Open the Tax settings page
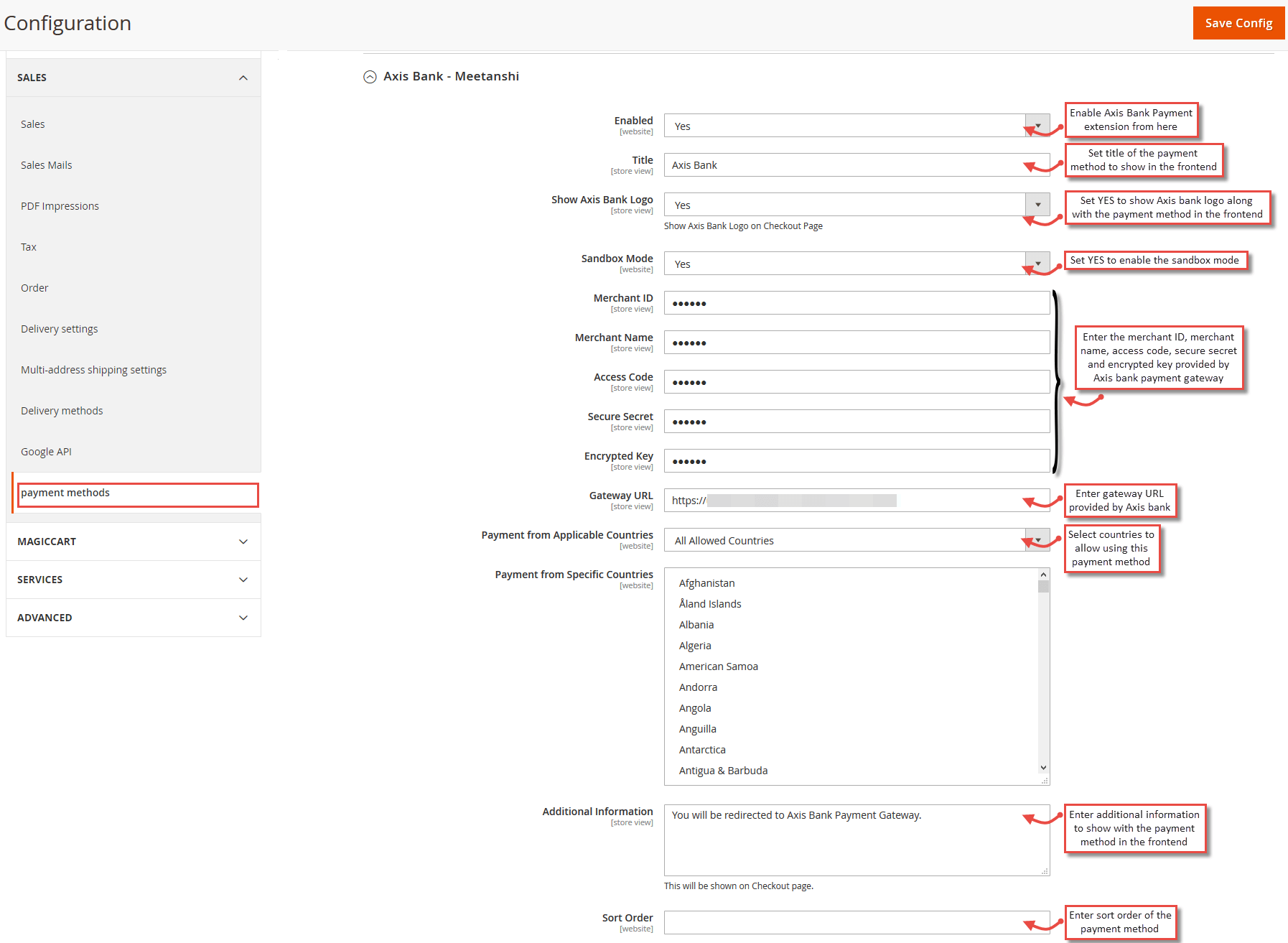Screen dimensions: 1288x943 29,246
